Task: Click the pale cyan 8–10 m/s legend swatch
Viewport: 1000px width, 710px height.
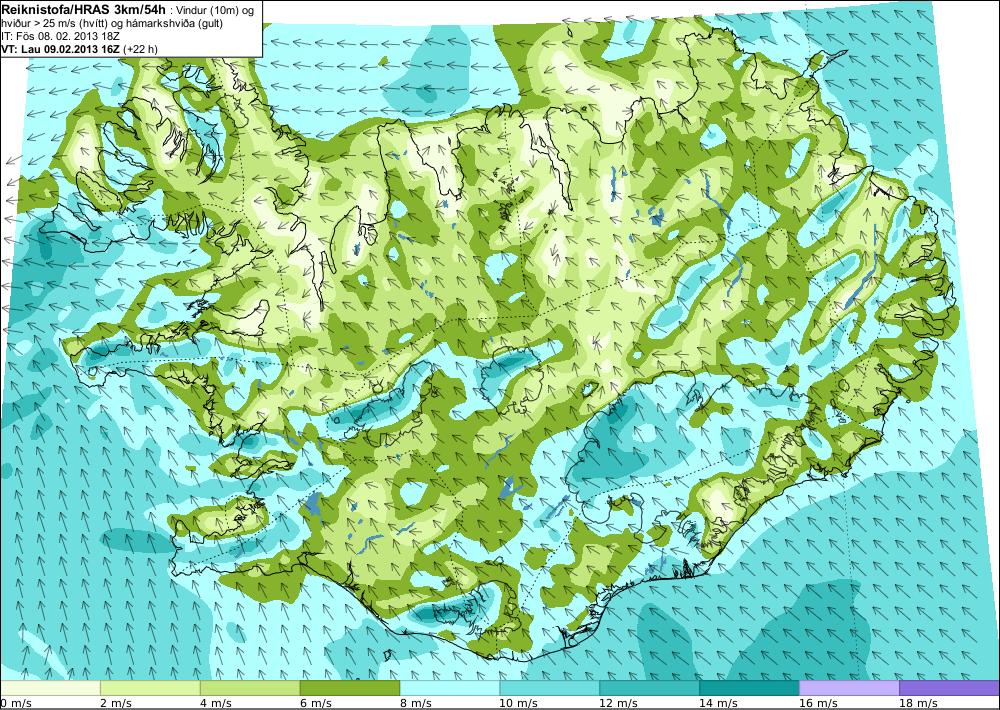Action: 450,688
